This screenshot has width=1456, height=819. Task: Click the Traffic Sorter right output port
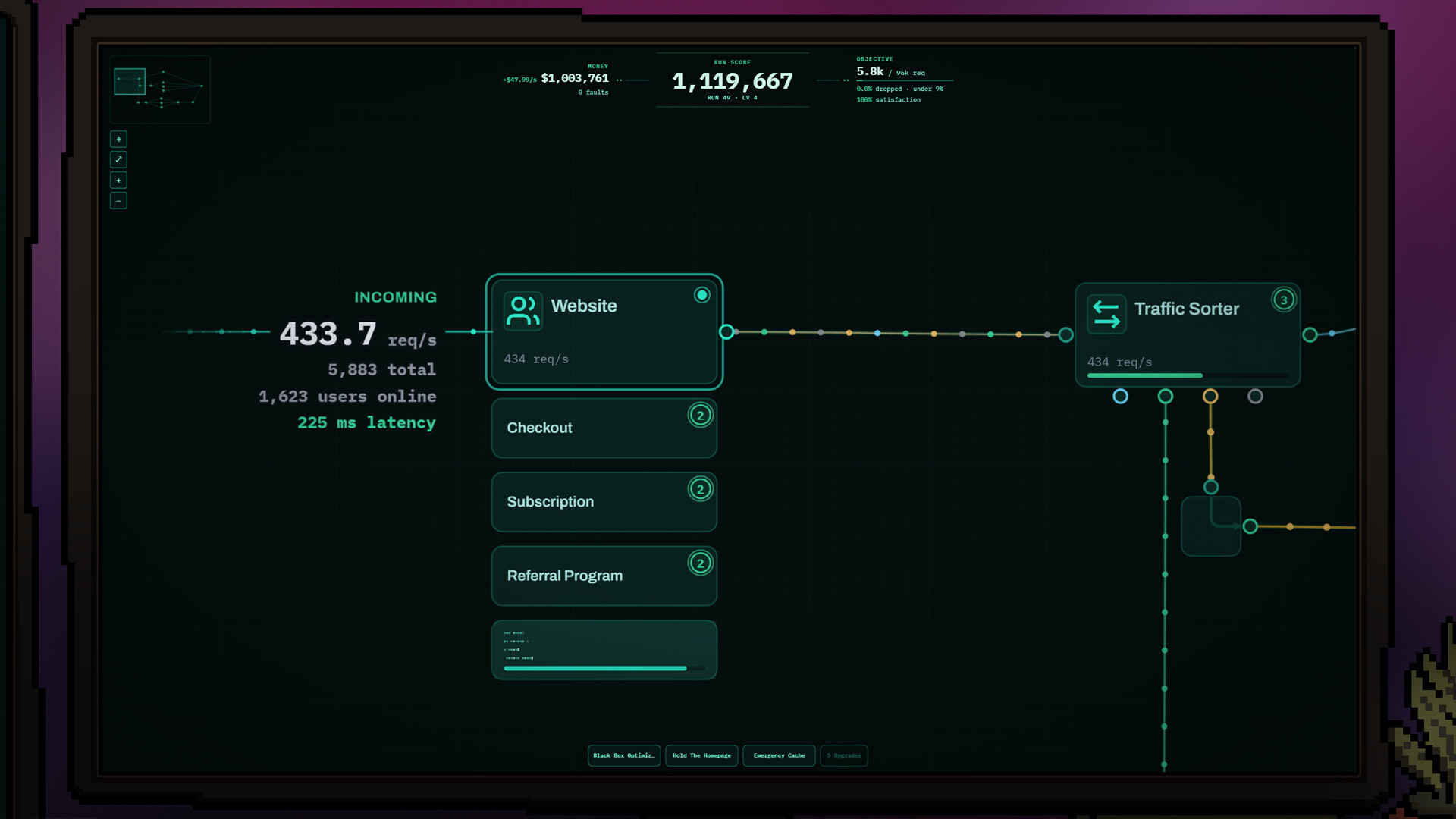coord(1310,334)
